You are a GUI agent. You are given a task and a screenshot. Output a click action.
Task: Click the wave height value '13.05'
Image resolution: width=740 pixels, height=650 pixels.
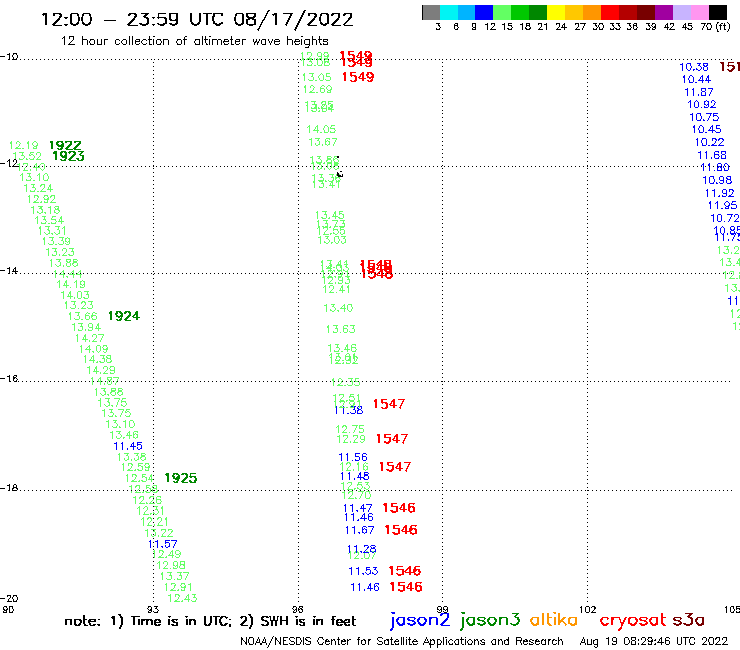(x=317, y=77)
